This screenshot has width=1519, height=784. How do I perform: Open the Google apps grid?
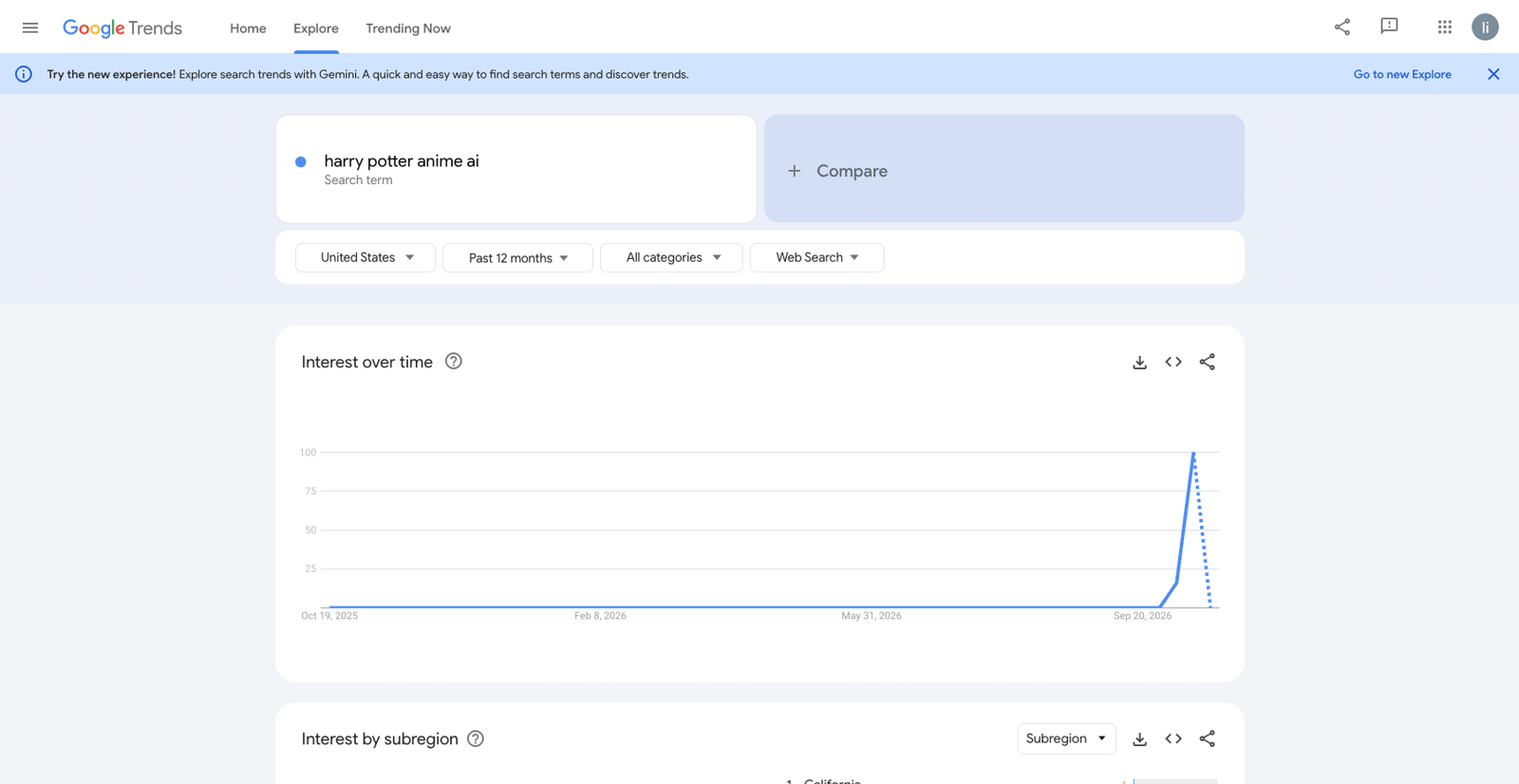point(1444,27)
